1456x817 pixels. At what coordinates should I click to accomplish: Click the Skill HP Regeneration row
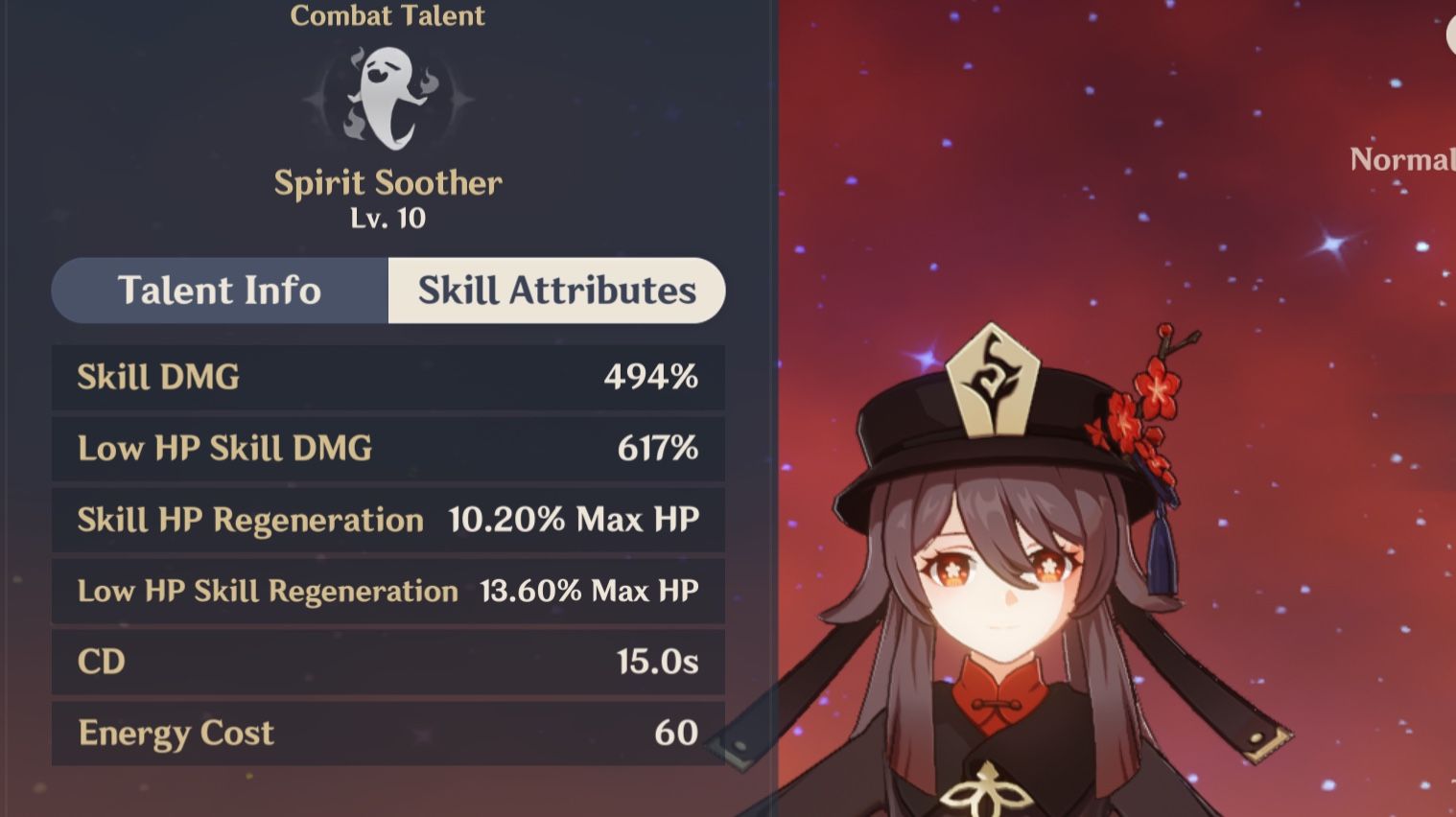(388, 519)
